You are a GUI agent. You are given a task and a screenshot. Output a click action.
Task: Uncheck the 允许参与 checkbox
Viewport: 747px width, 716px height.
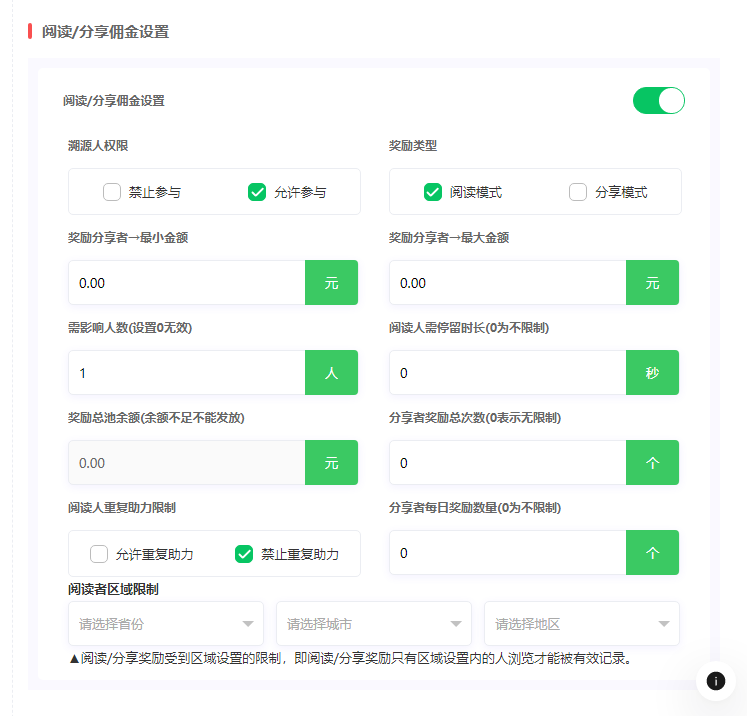257,192
